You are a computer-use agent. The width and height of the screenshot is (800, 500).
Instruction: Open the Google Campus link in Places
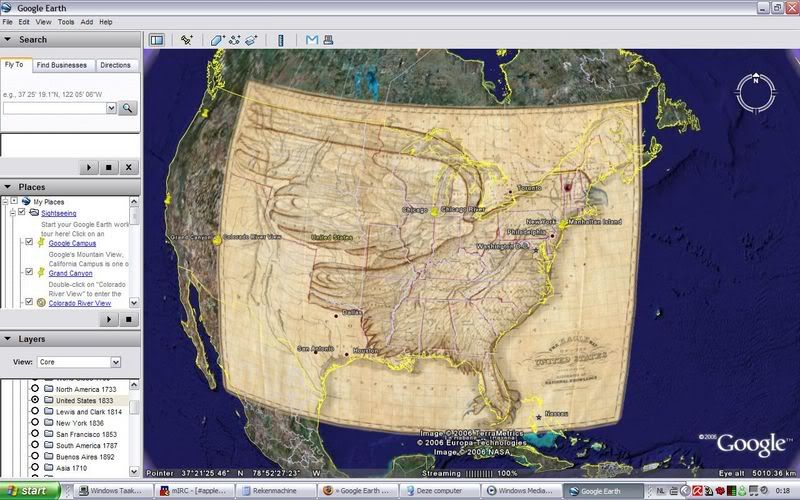pyautogui.click(x=72, y=243)
